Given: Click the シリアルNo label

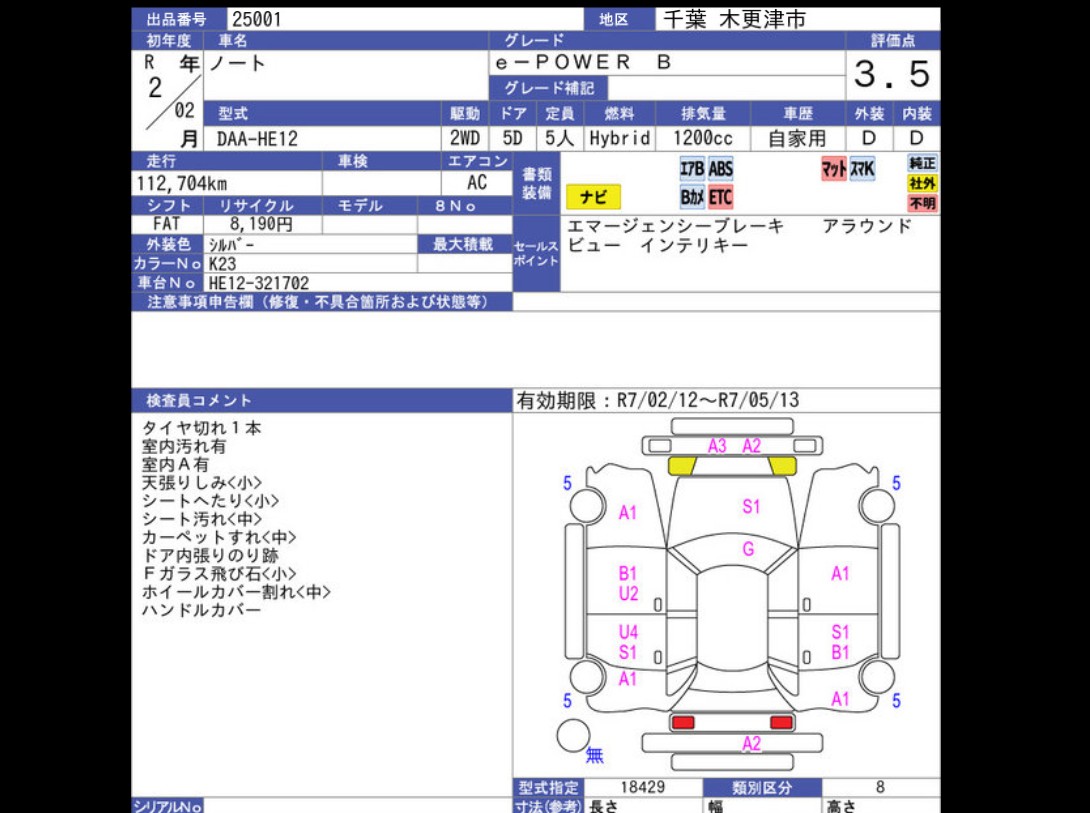Looking at the screenshot, I should click(x=168, y=806).
